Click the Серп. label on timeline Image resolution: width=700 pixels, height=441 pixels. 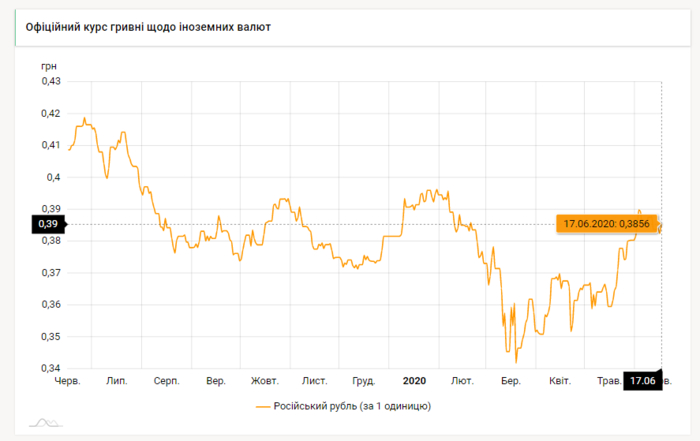[166, 381]
